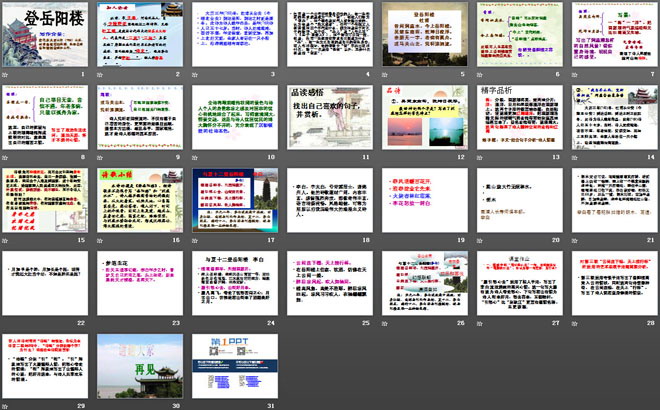
Task: Click the animation star icon under slide 16
Action: tap(100, 240)
